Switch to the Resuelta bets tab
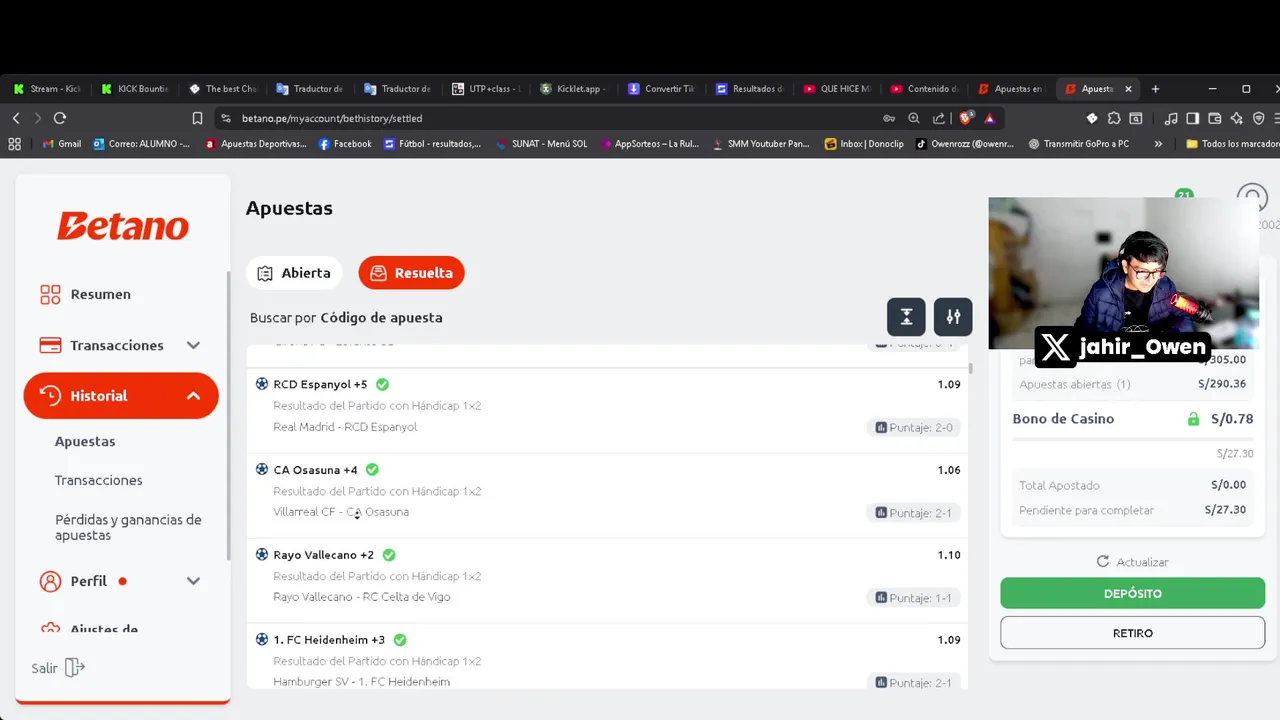The height and width of the screenshot is (720, 1280). pyautogui.click(x=411, y=273)
